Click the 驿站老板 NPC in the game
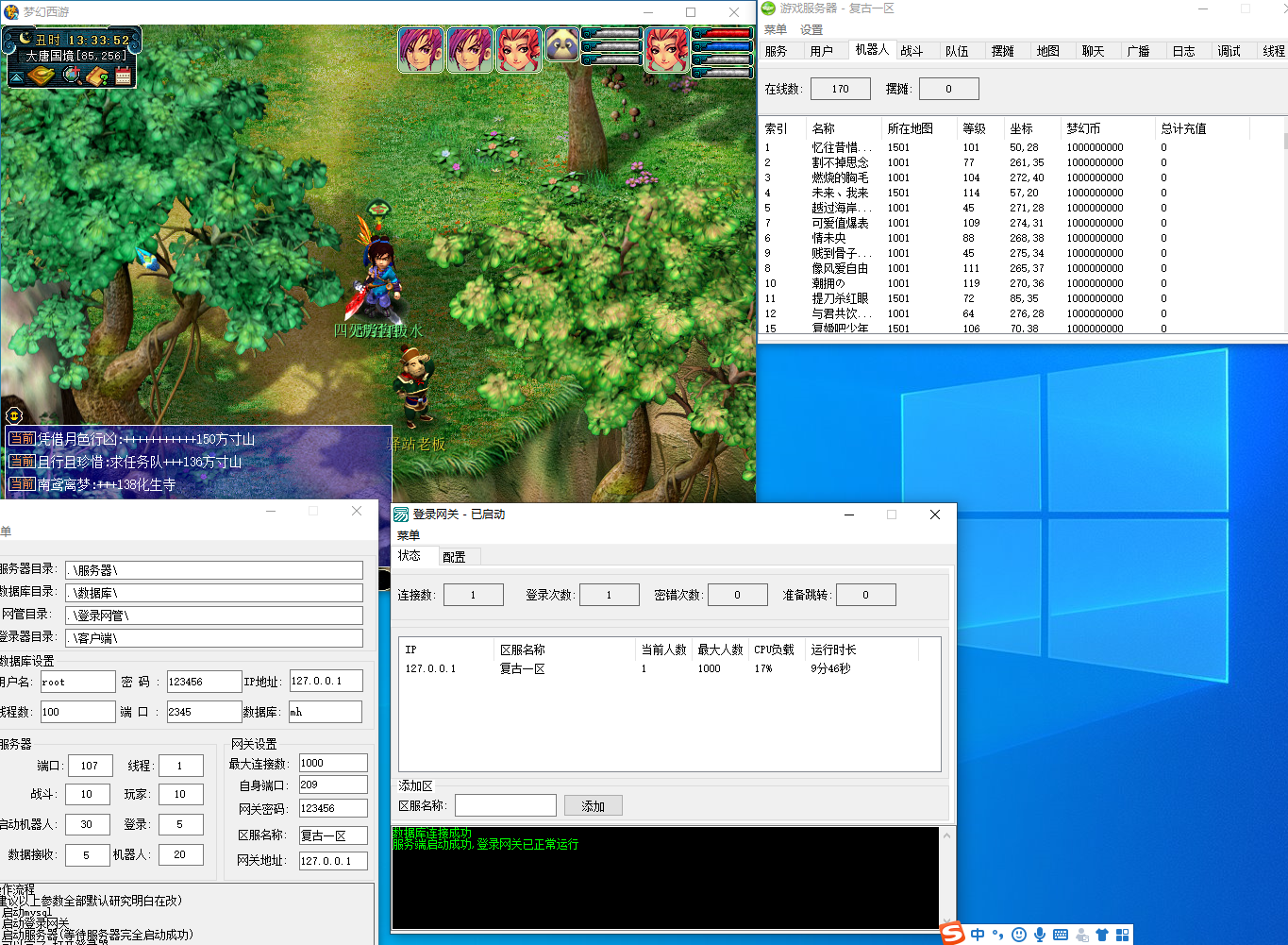This screenshot has height=945, width=1288. [x=413, y=385]
